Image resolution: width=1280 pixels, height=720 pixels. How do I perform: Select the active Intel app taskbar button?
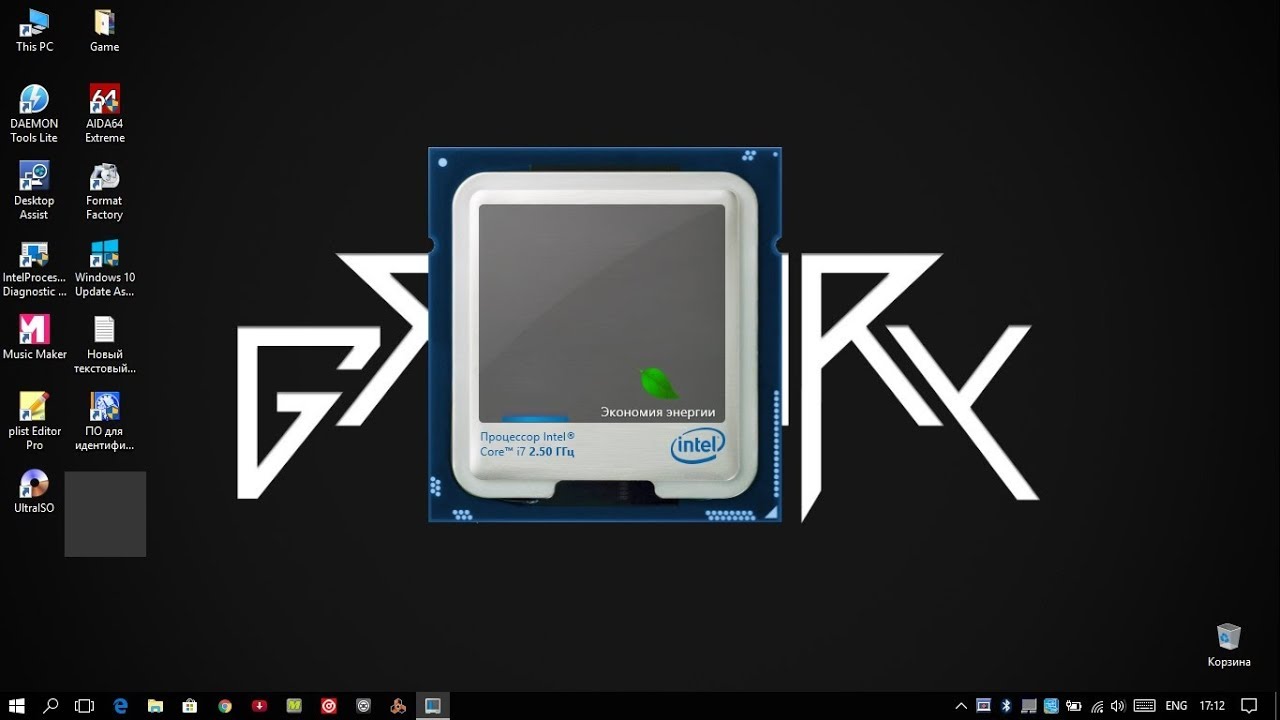coord(432,706)
